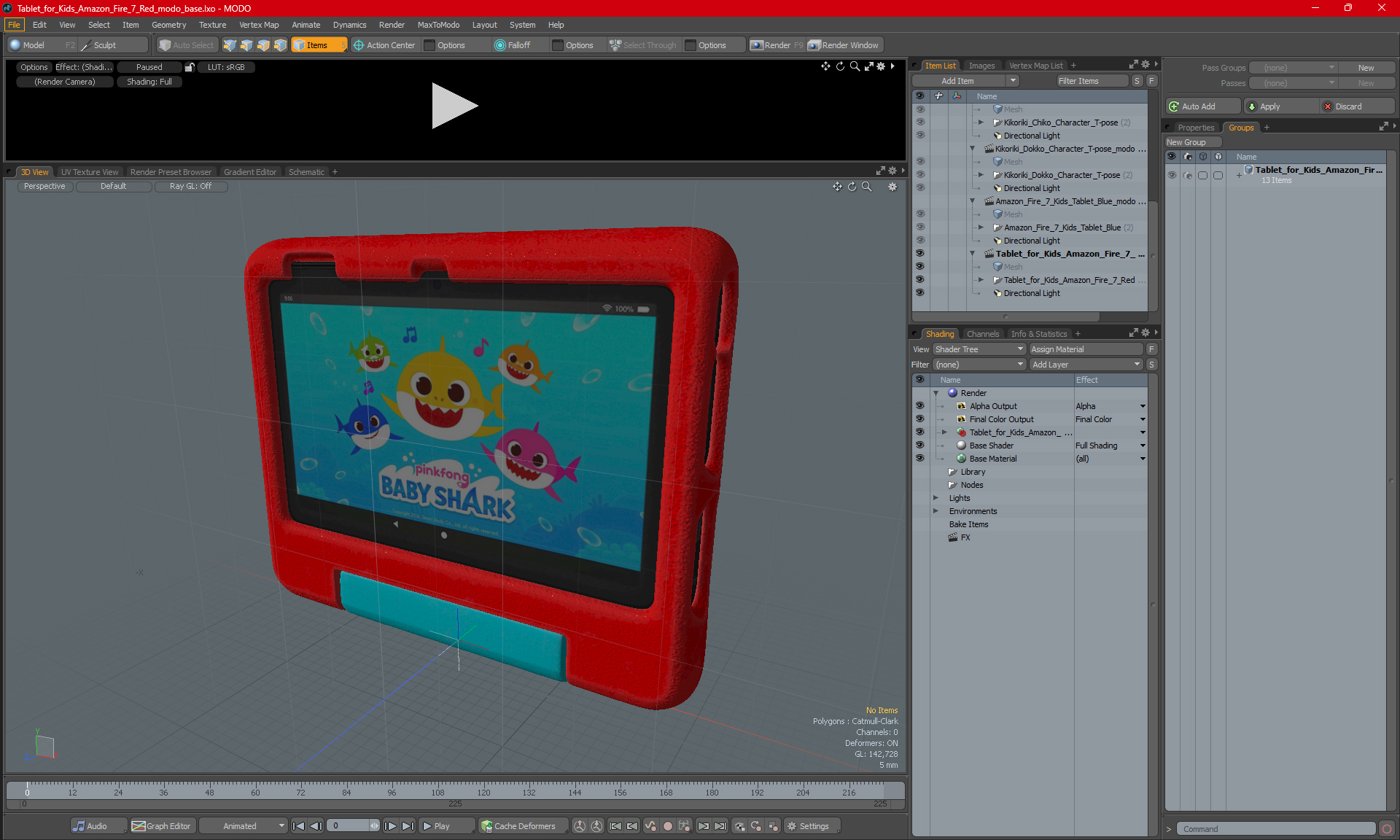
Task: Toggle visibility of Kikoriki_Chiko_Character_T-pose item
Action: (x=920, y=122)
